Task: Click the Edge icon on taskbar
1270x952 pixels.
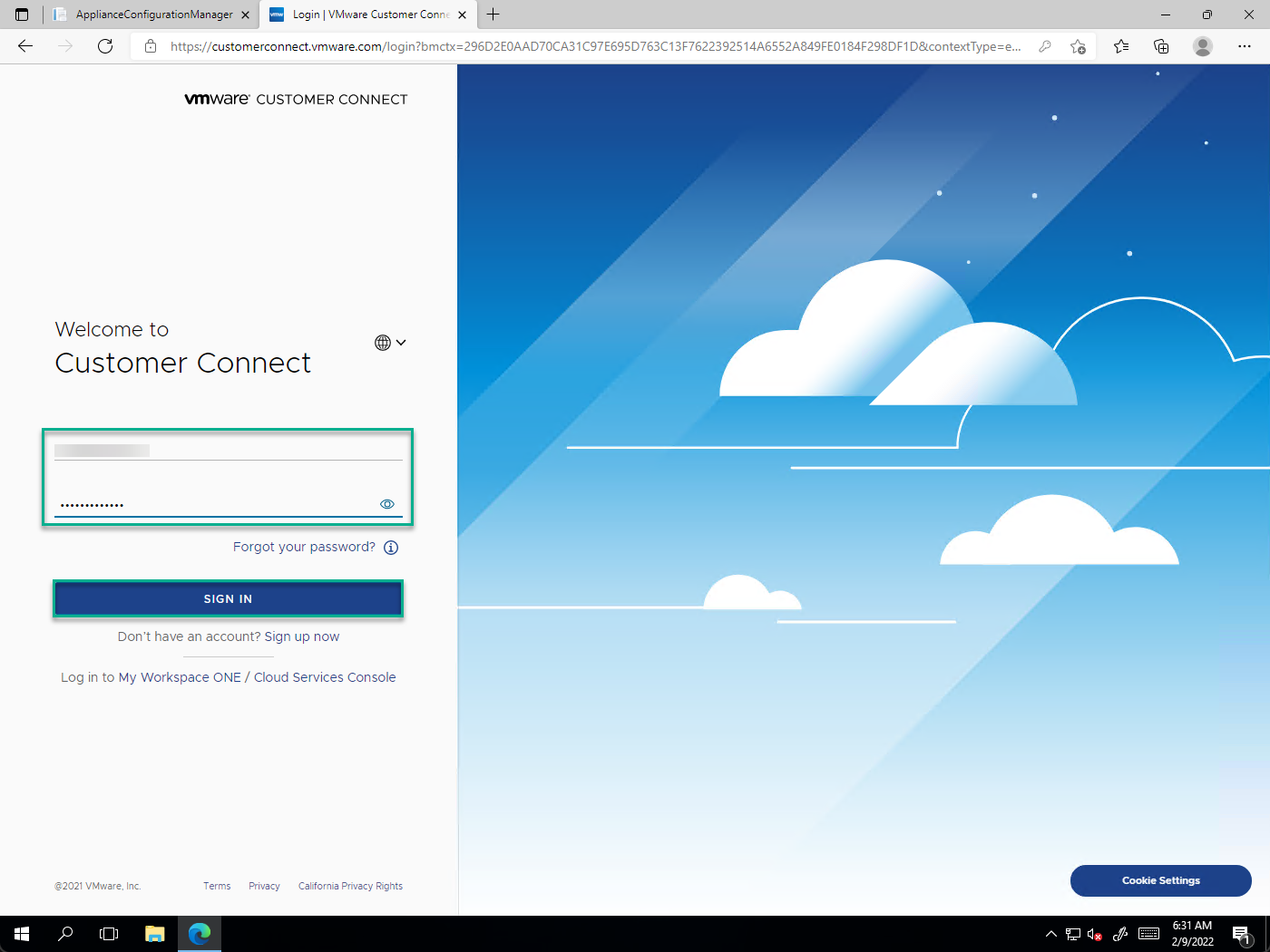Action: (x=200, y=934)
